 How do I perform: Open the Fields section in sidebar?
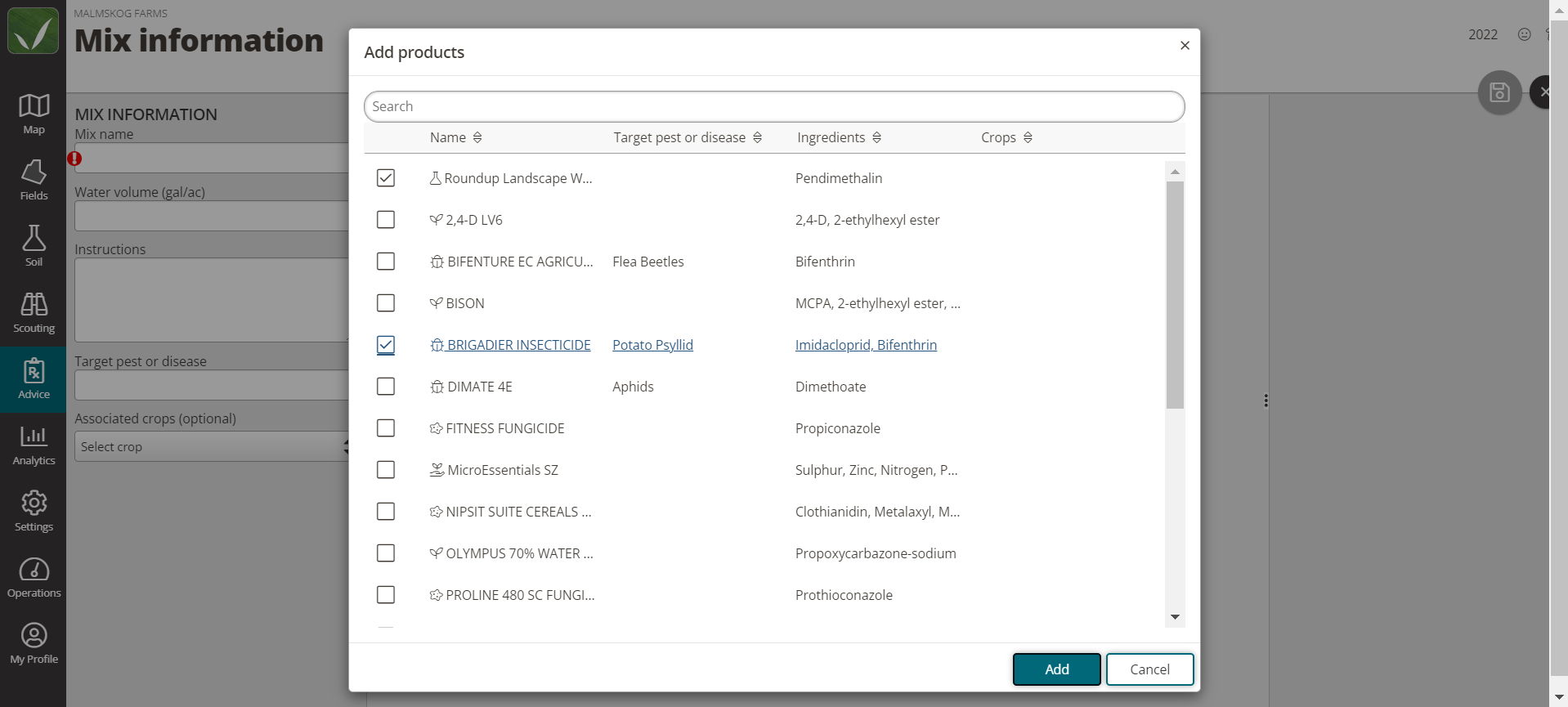[x=34, y=181]
